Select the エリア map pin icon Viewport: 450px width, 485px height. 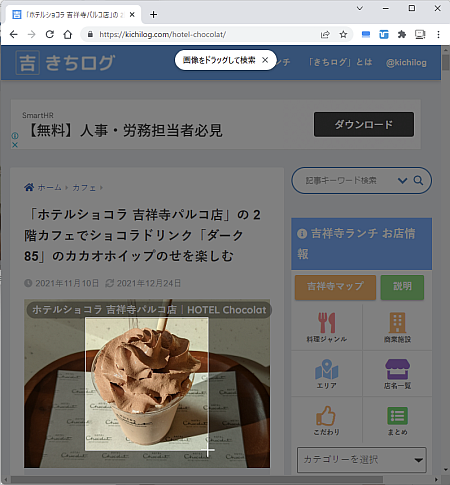tap(326, 369)
